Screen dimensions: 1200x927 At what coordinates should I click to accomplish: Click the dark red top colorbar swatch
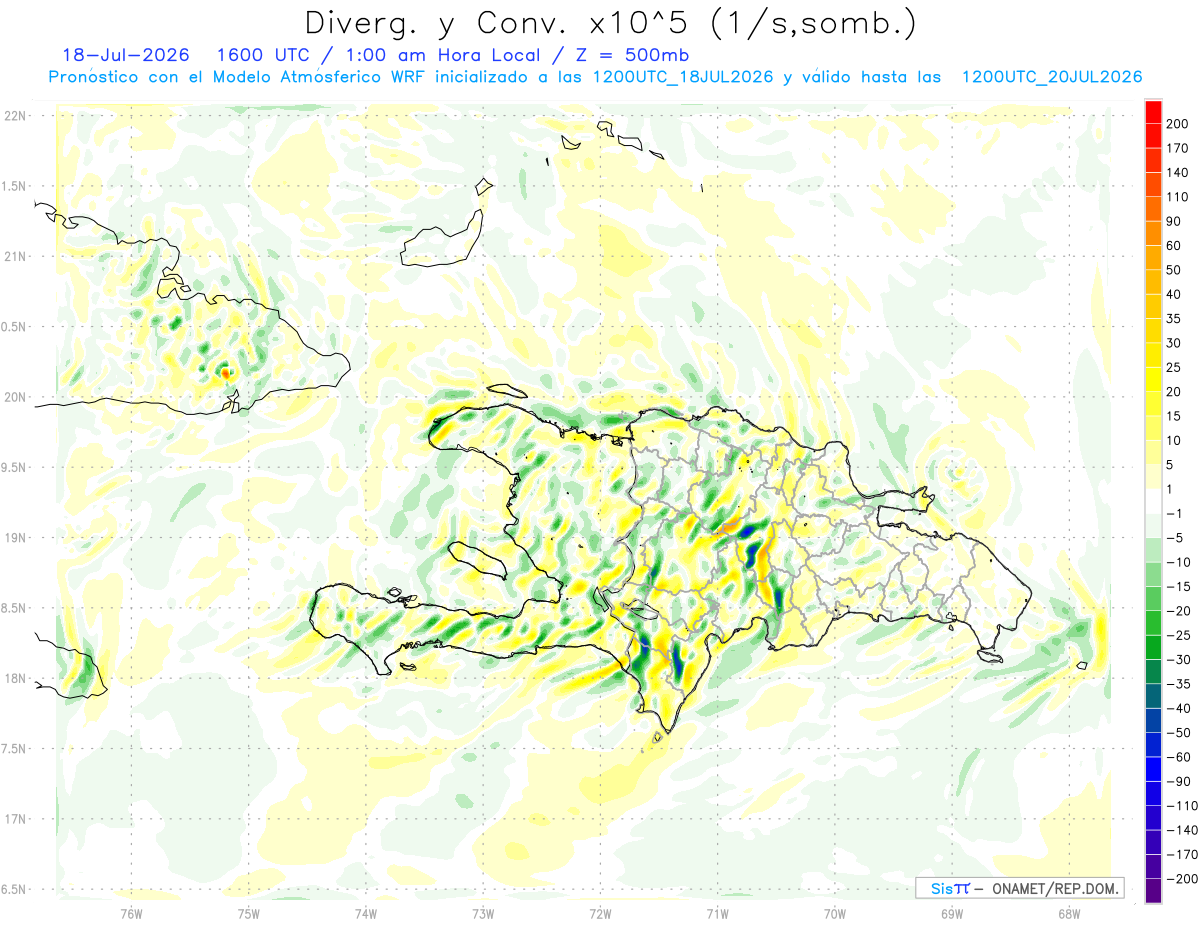click(1153, 110)
